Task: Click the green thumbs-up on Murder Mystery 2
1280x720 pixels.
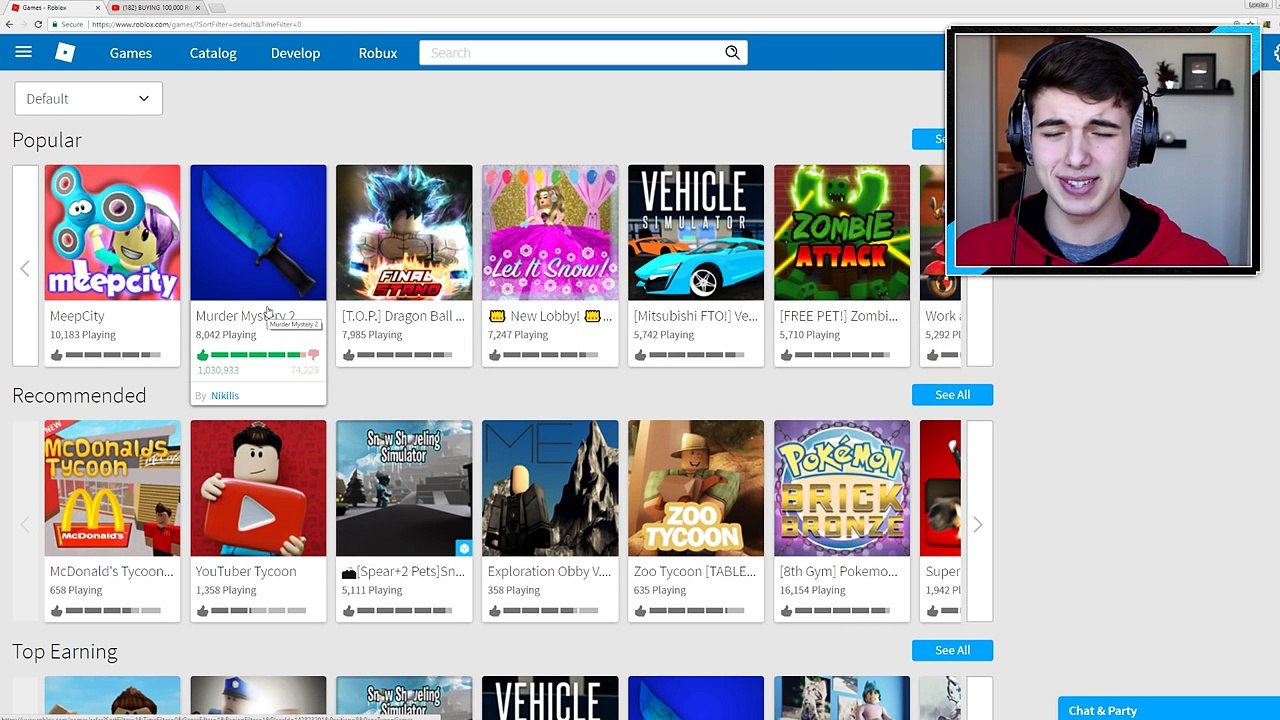Action: coord(203,355)
